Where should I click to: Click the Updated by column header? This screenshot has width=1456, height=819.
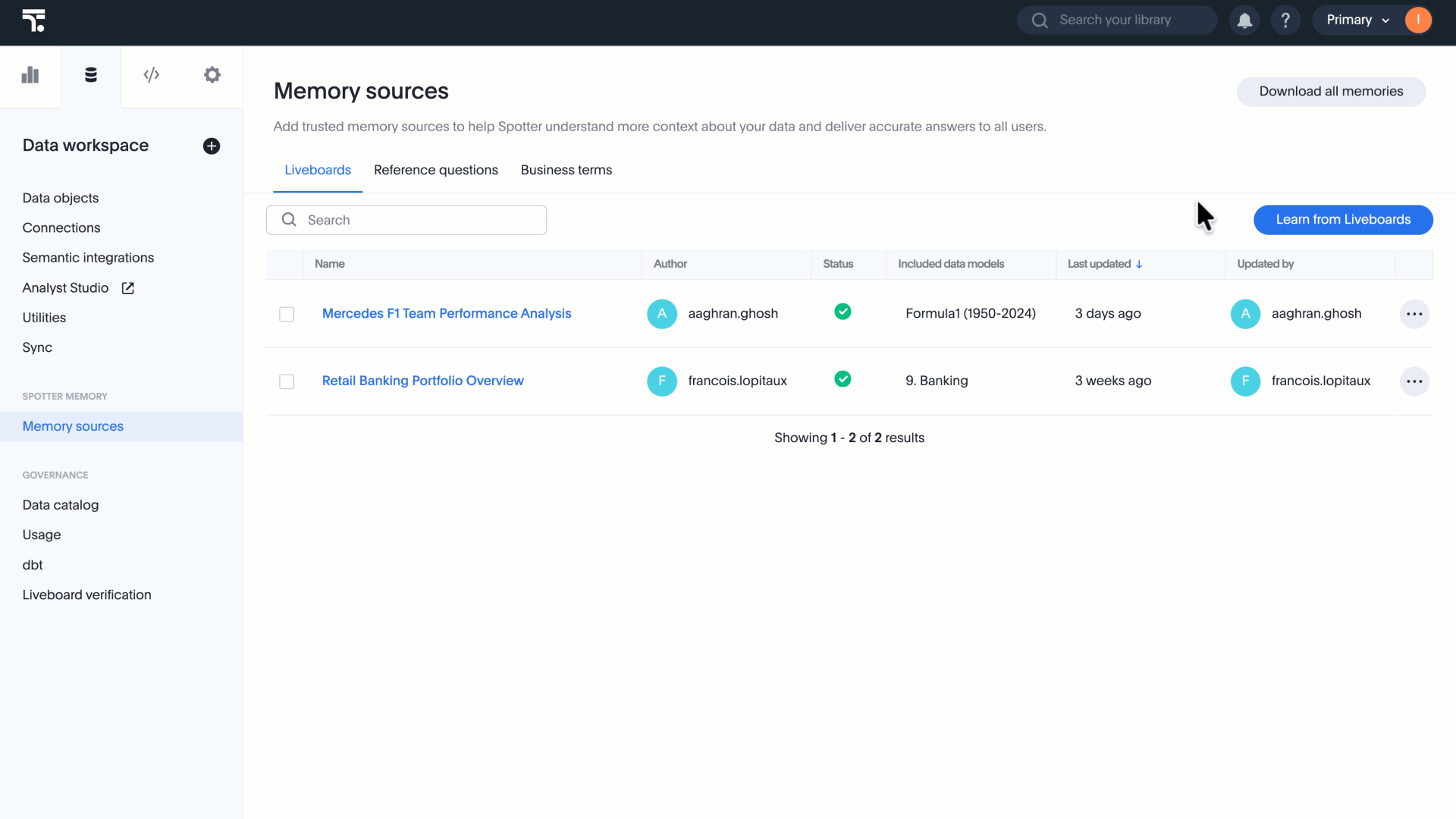tap(1266, 264)
